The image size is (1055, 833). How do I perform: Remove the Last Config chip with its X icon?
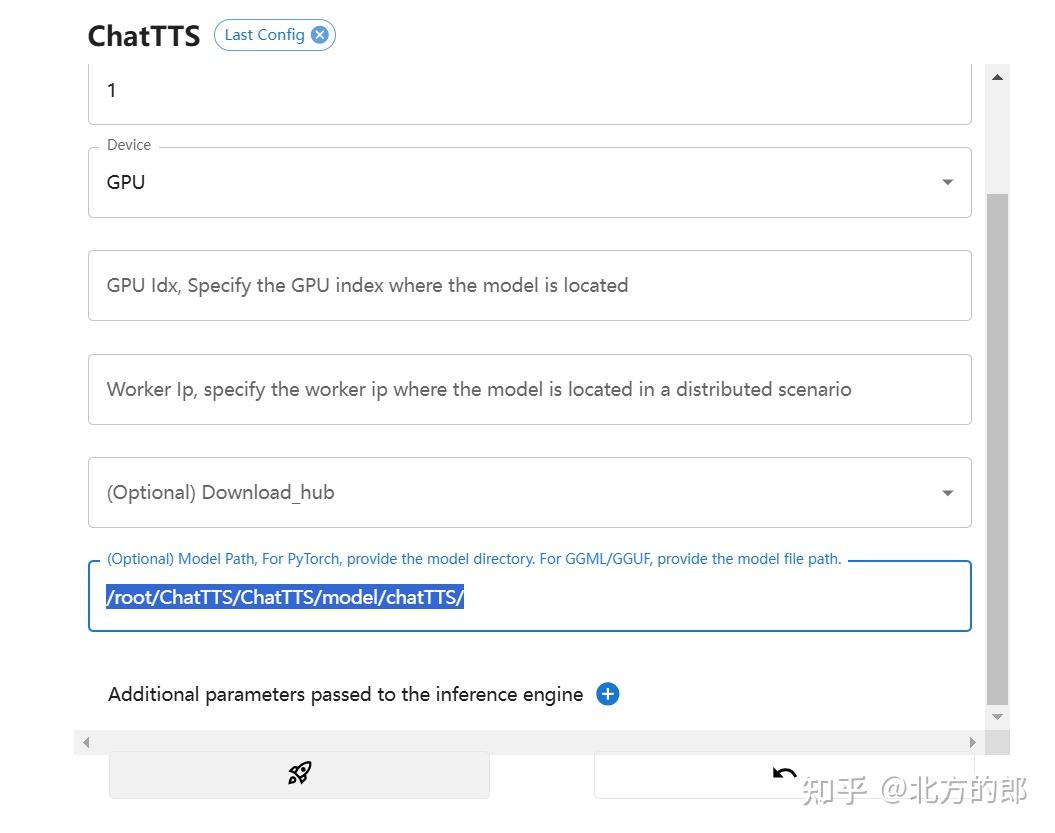click(319, 35)
